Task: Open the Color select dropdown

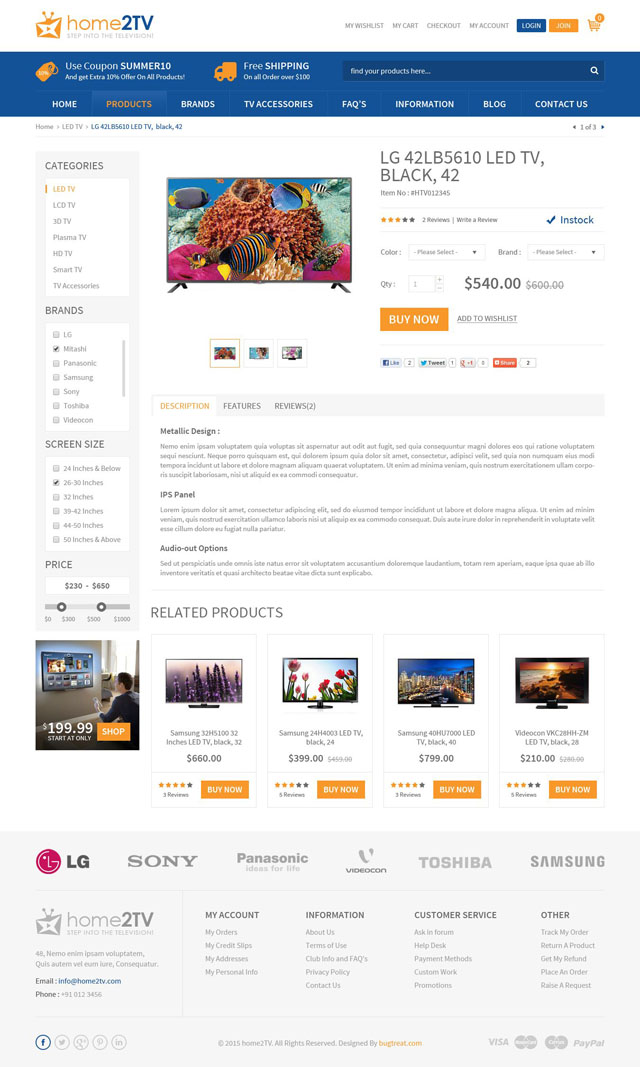Action: tap(447, 252)
